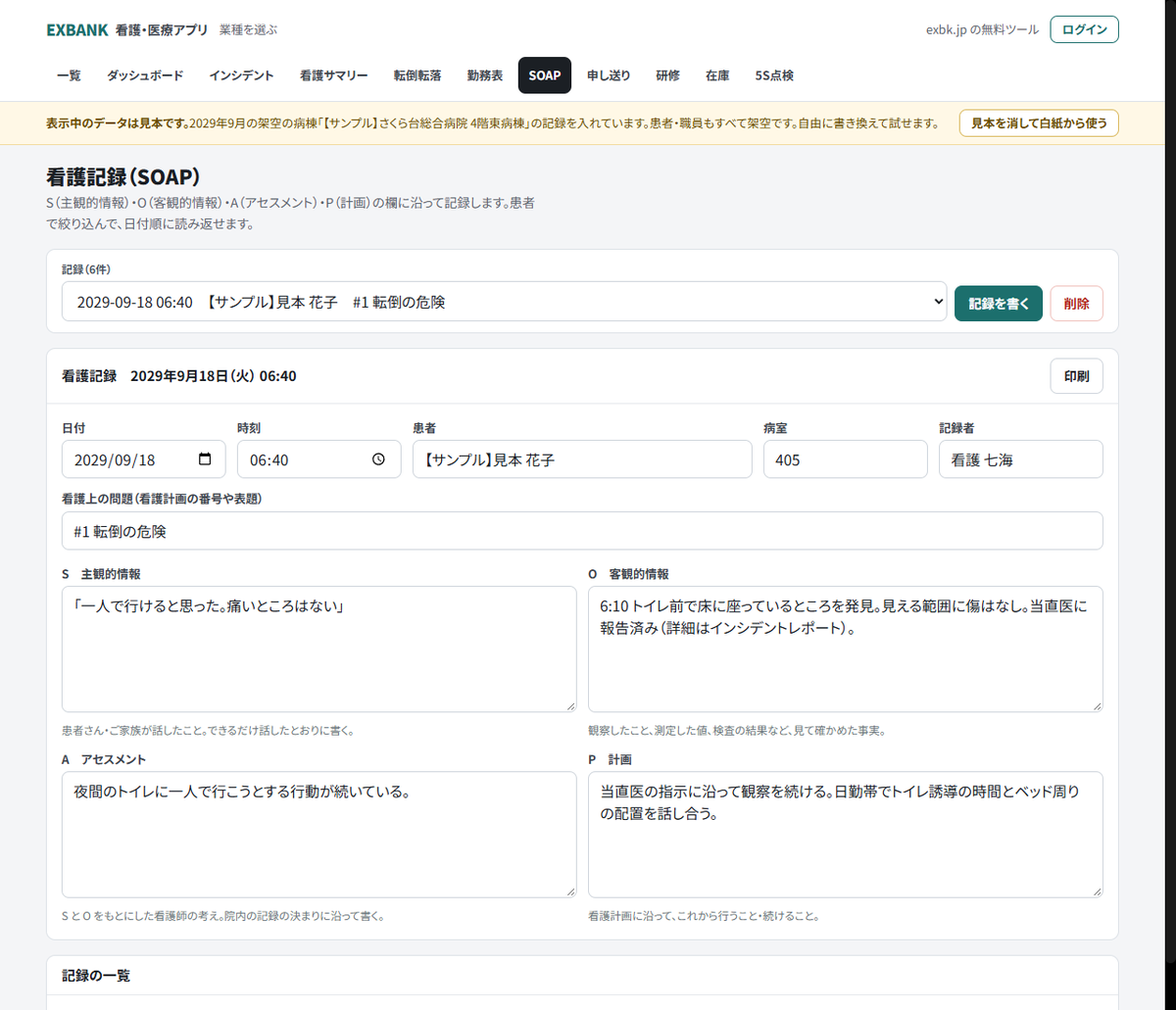Viewport: 1176px width, 1010px height.
Task: Go to インシデント tab
Action: 241,75
